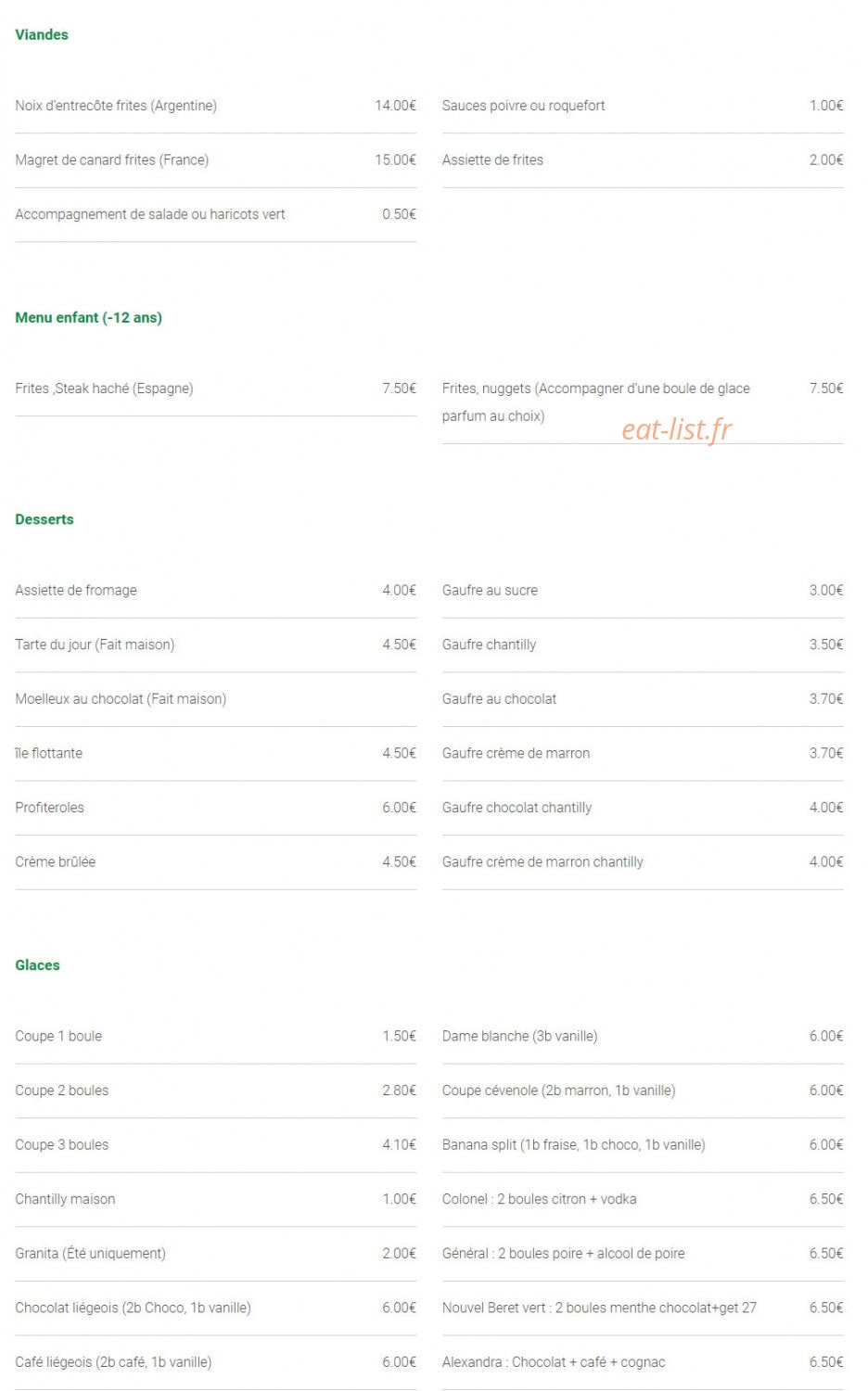Image resolution: width=868 pixels, height=1391 pixels.
Task: Select Noix d'entrecôte frites (Argentine)
Action: (116, 106)
